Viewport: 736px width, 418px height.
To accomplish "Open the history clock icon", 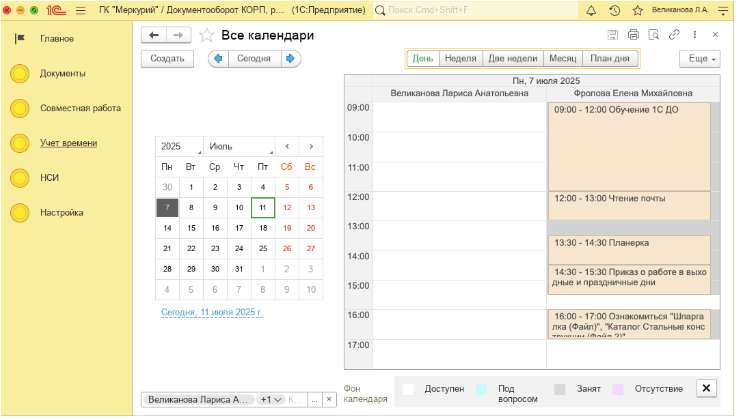I will [614, 10].
